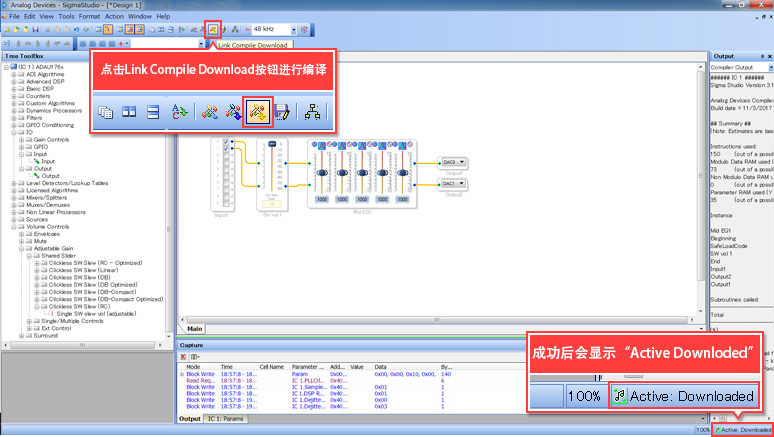The width and height of the screenshot is (774, 437).
Task: Open the Tools menu
Action: 66,16
